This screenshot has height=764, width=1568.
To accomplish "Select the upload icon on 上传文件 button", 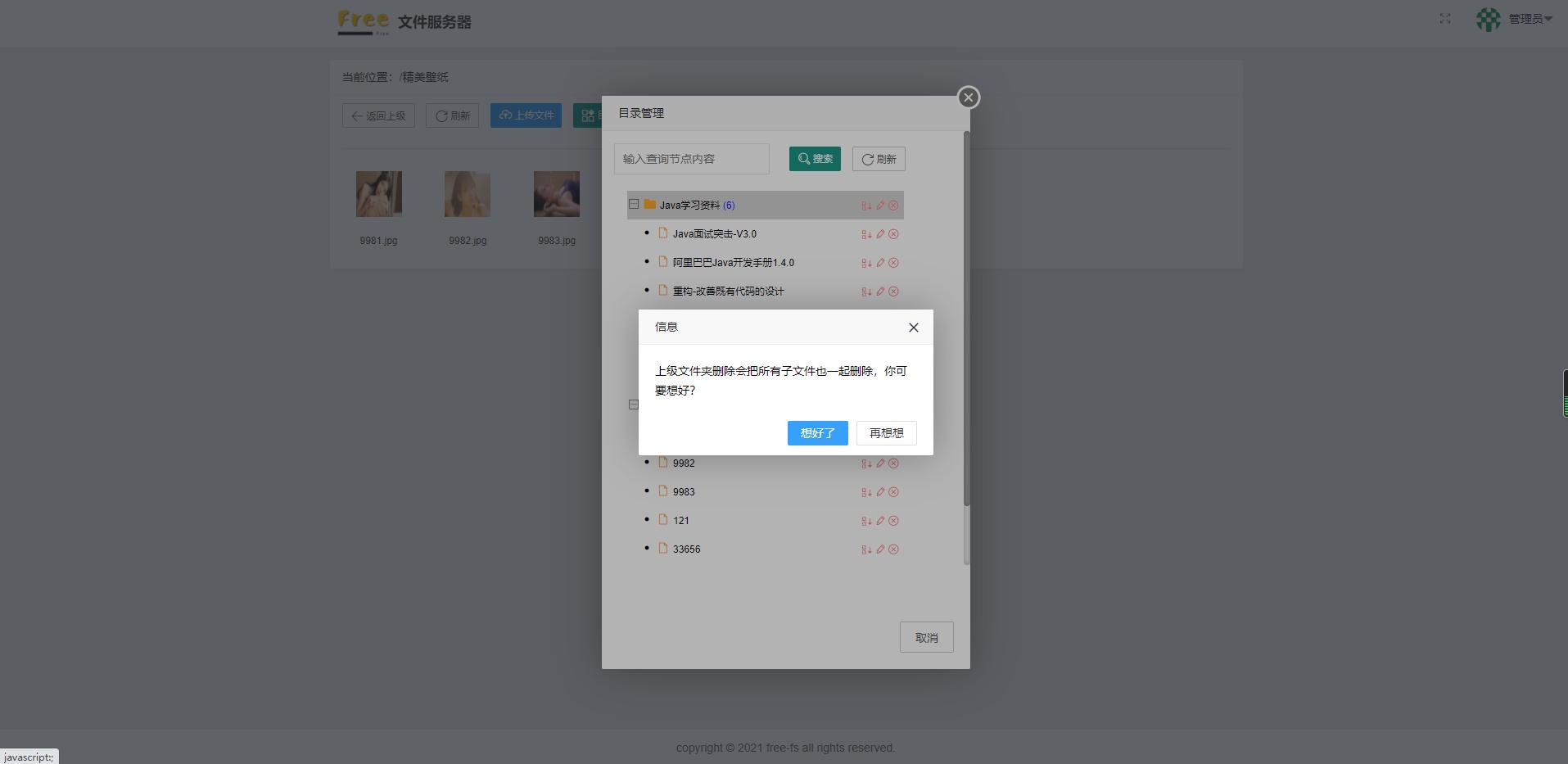I will point(504,115).
